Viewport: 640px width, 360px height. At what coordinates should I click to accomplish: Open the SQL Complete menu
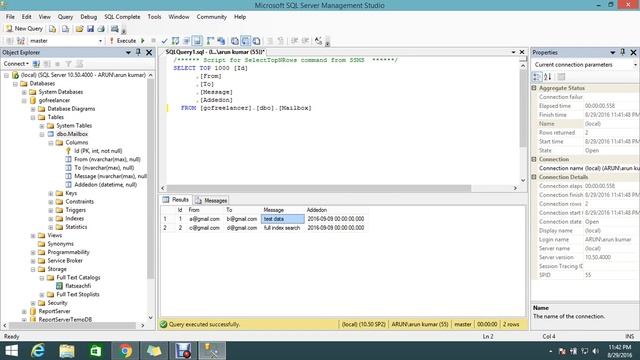point(122,17)
